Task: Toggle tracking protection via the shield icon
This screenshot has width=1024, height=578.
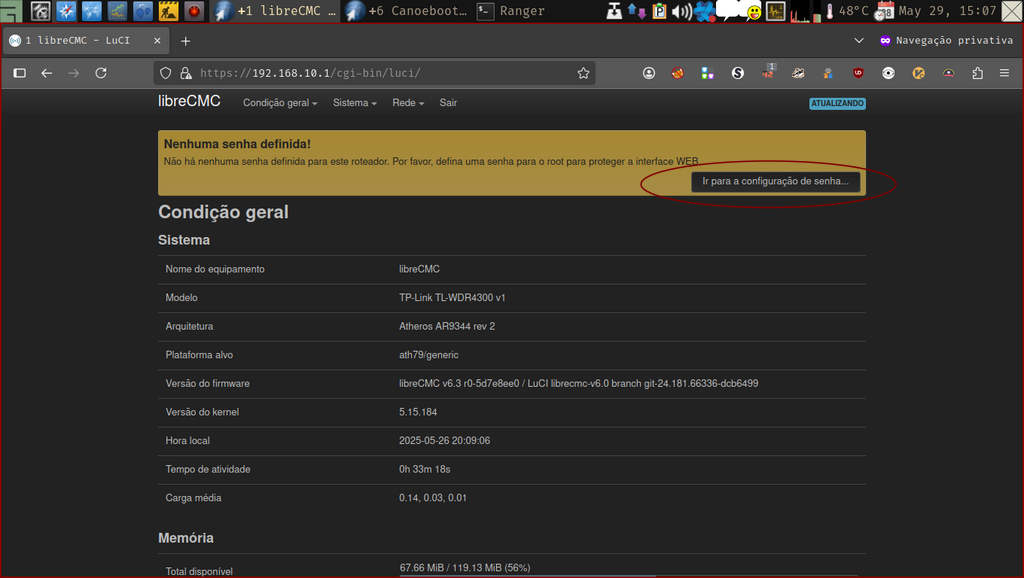Action: tap(163, 72)
